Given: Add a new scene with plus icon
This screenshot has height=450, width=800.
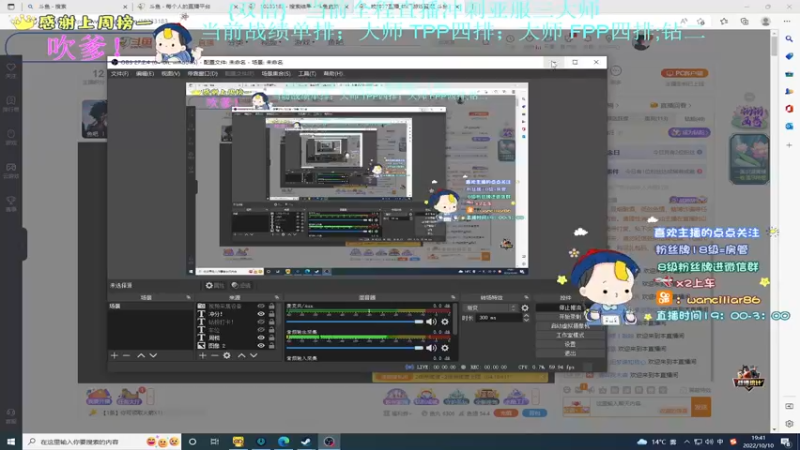Looking at the screenshot, I should click(114, 356).
